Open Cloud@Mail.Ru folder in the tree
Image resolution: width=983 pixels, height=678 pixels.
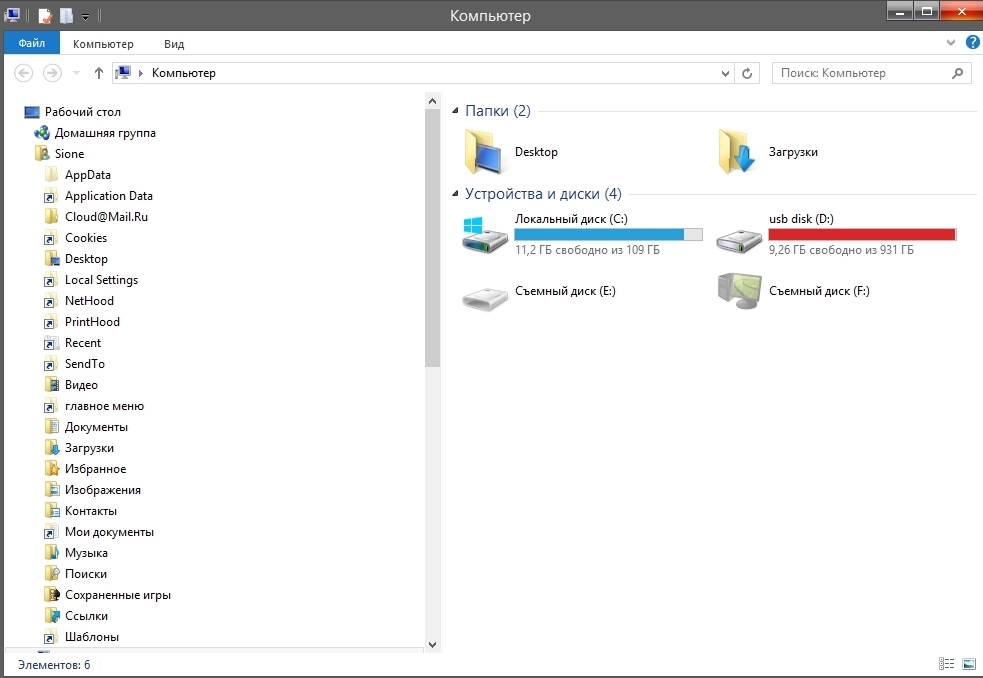(106, 217)
